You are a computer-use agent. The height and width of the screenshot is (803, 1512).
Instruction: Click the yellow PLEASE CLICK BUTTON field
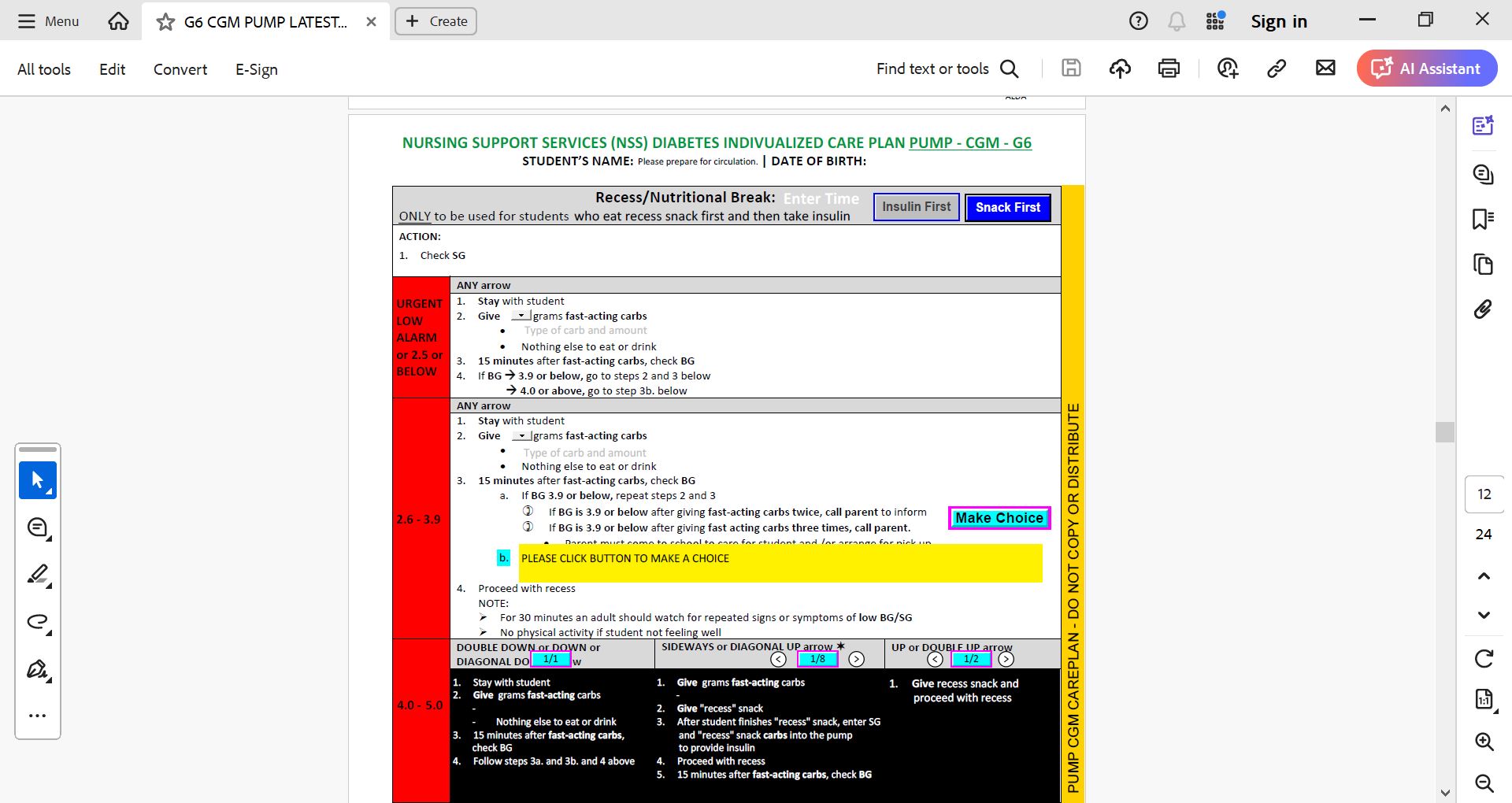[779, 563]
